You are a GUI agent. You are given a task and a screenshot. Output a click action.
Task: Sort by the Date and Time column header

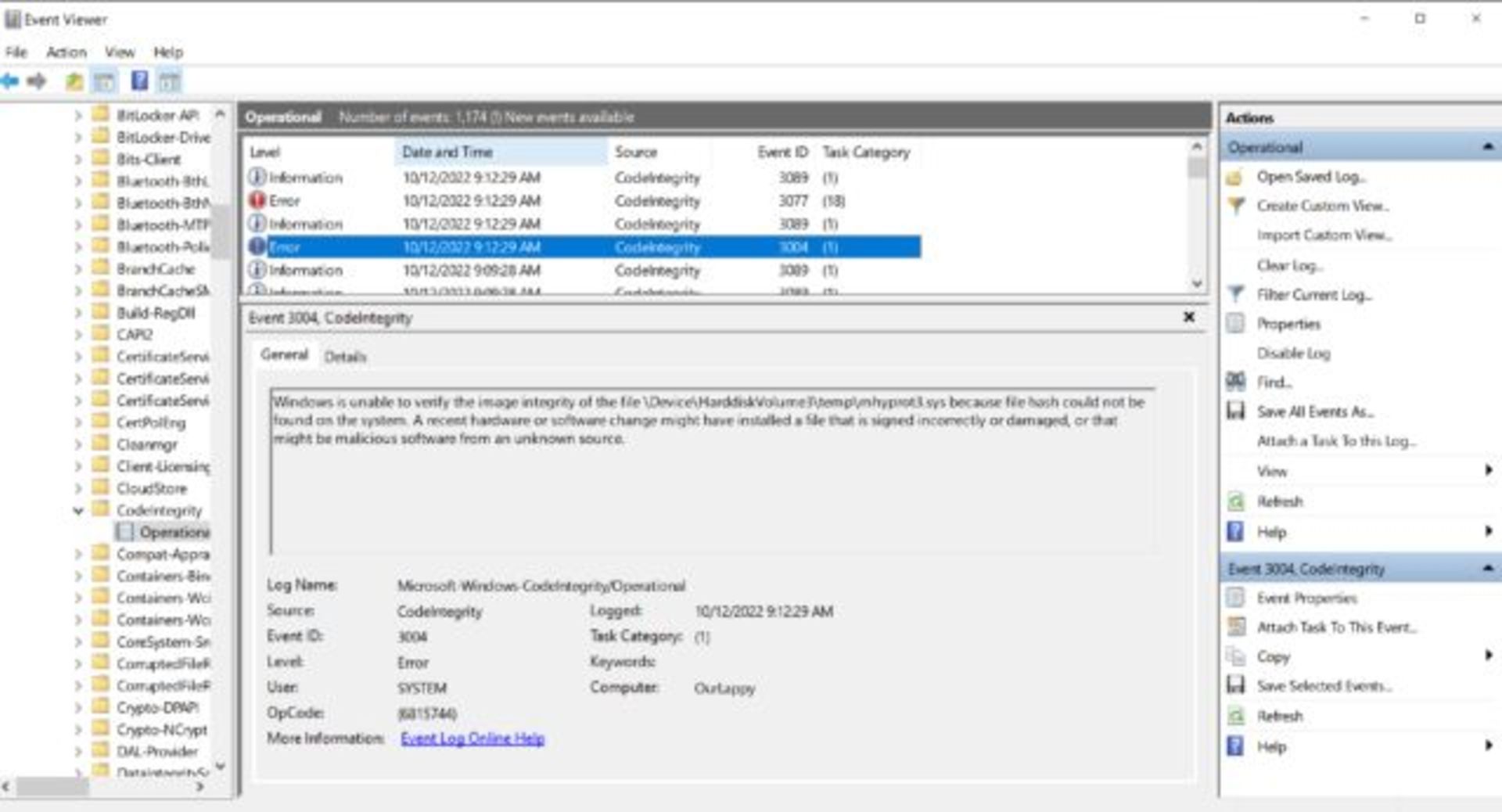point(501,152)
